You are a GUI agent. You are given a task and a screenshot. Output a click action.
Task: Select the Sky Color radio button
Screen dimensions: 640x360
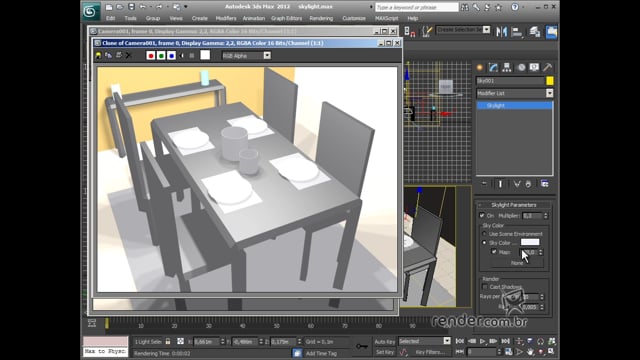point(484,243)
